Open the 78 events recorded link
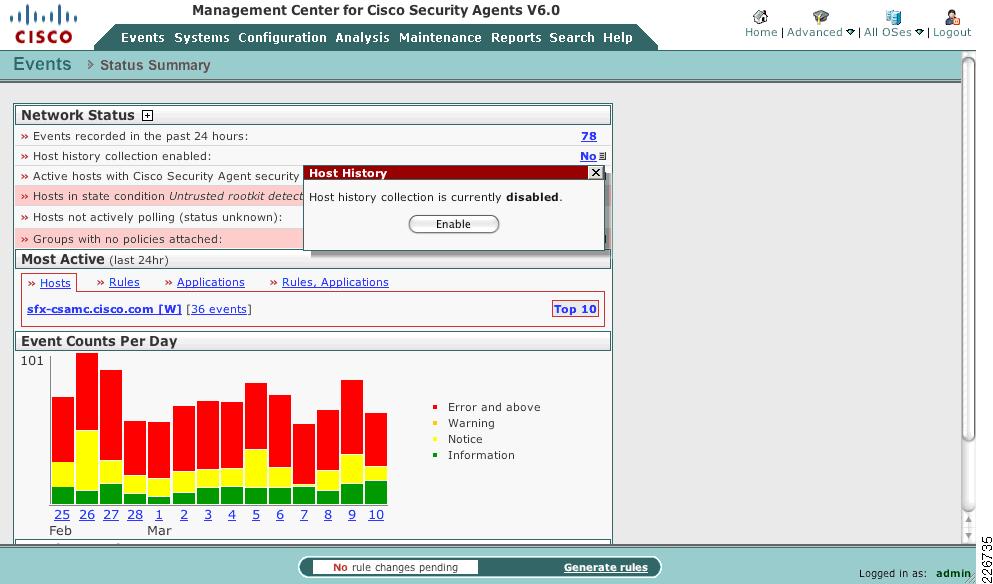 588,136
